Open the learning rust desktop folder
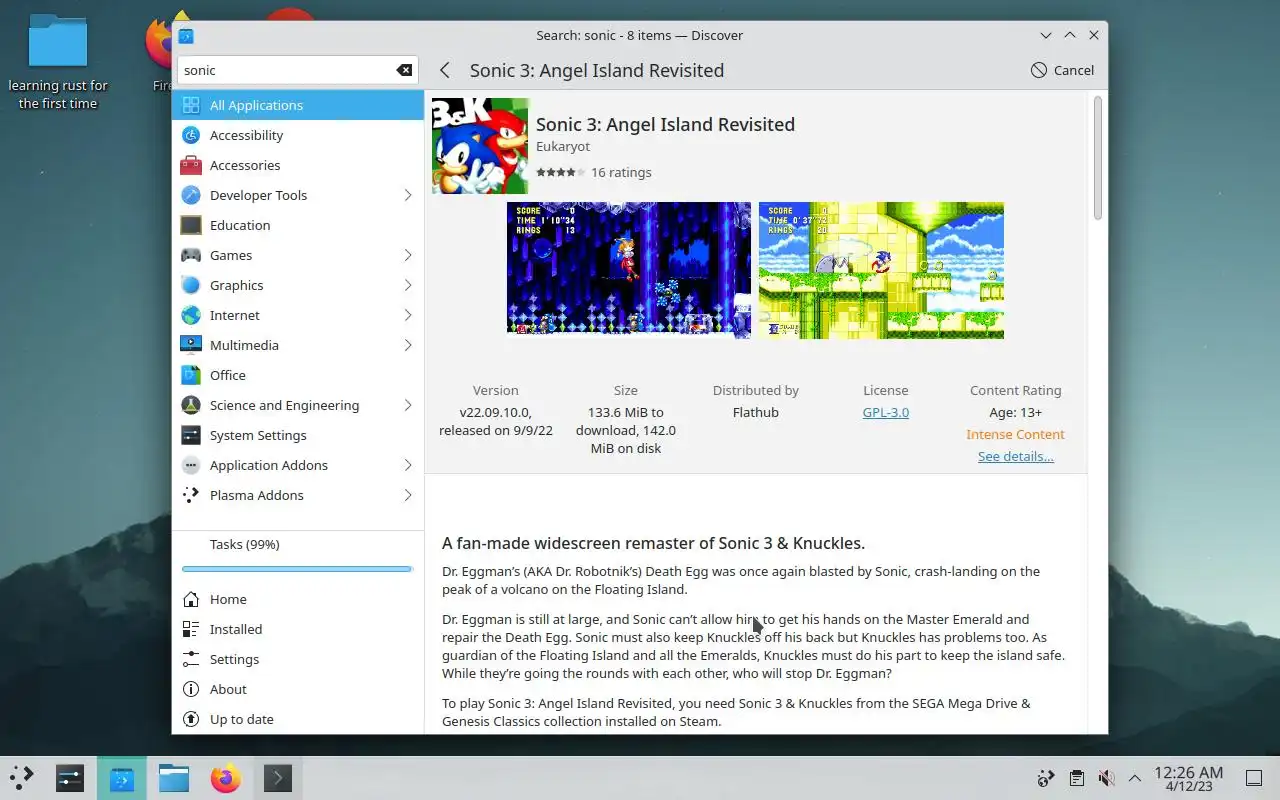The height and width of the screenshot is (800, 1280). point(58,62)
